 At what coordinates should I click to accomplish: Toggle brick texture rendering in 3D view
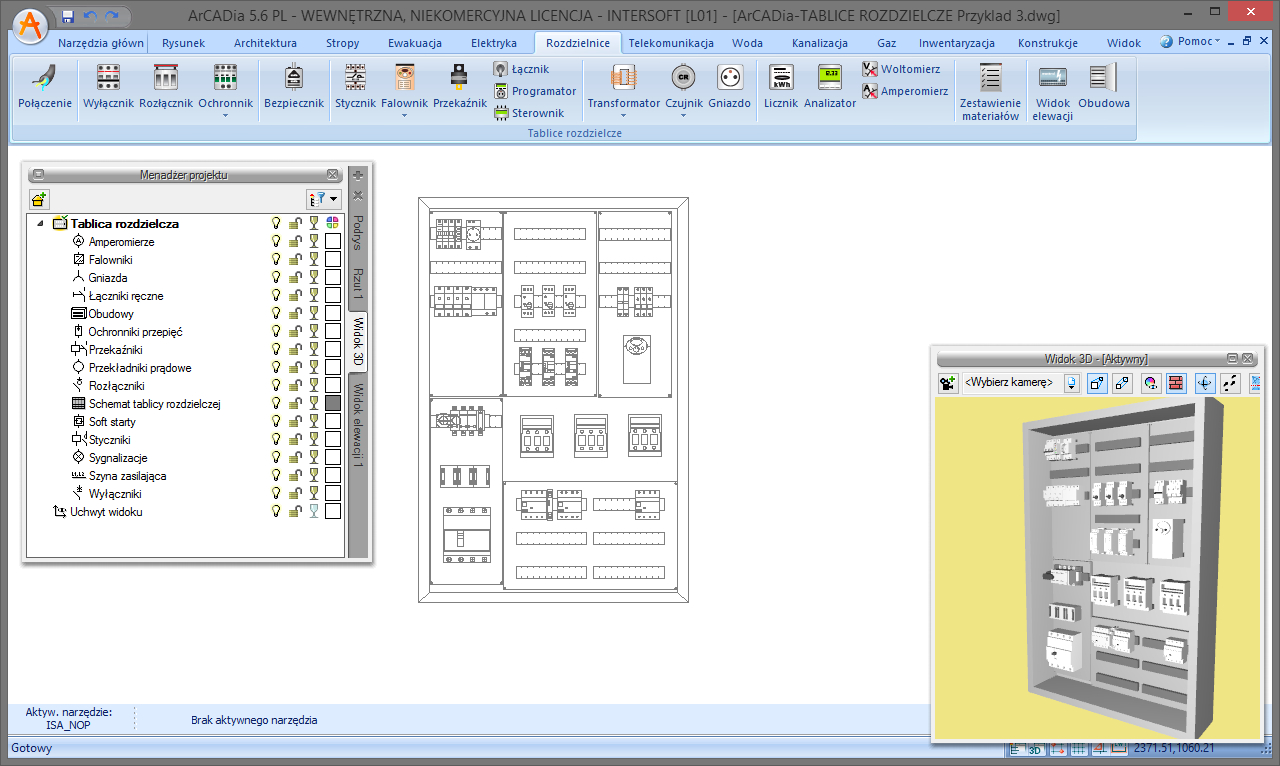(x=1176, y=382)
